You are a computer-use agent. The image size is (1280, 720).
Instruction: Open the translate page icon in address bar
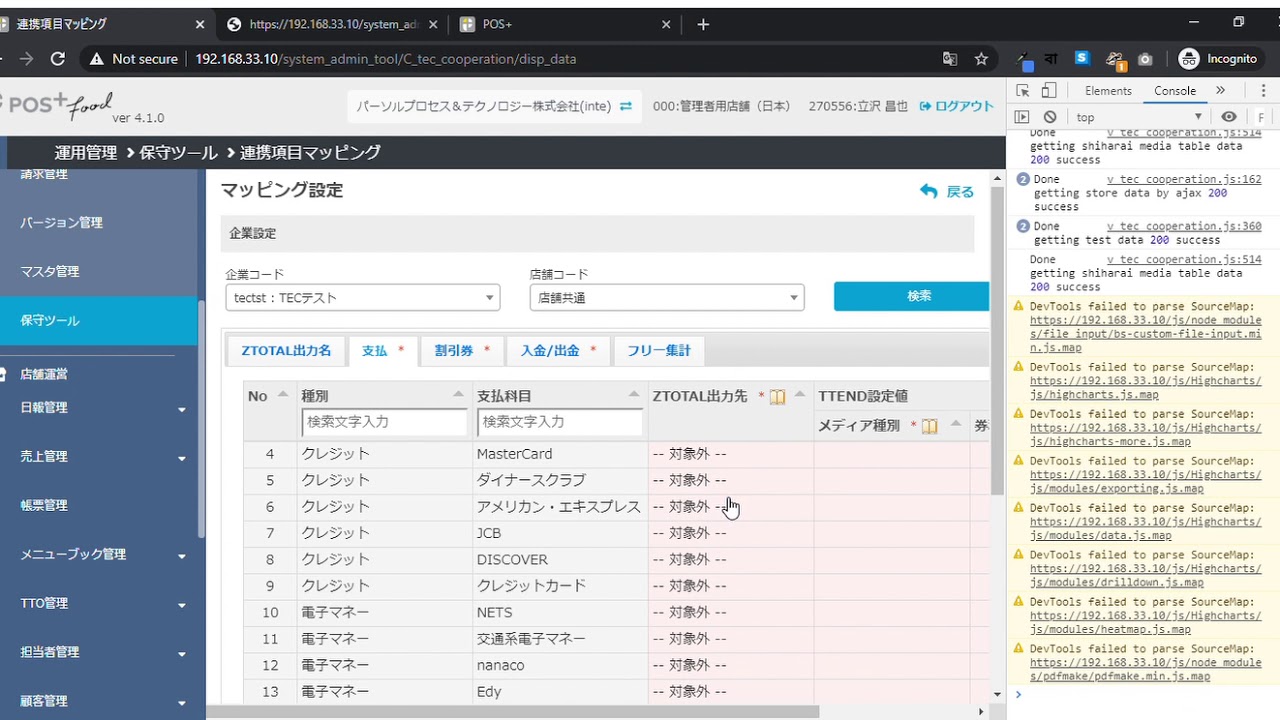point(950,59)
